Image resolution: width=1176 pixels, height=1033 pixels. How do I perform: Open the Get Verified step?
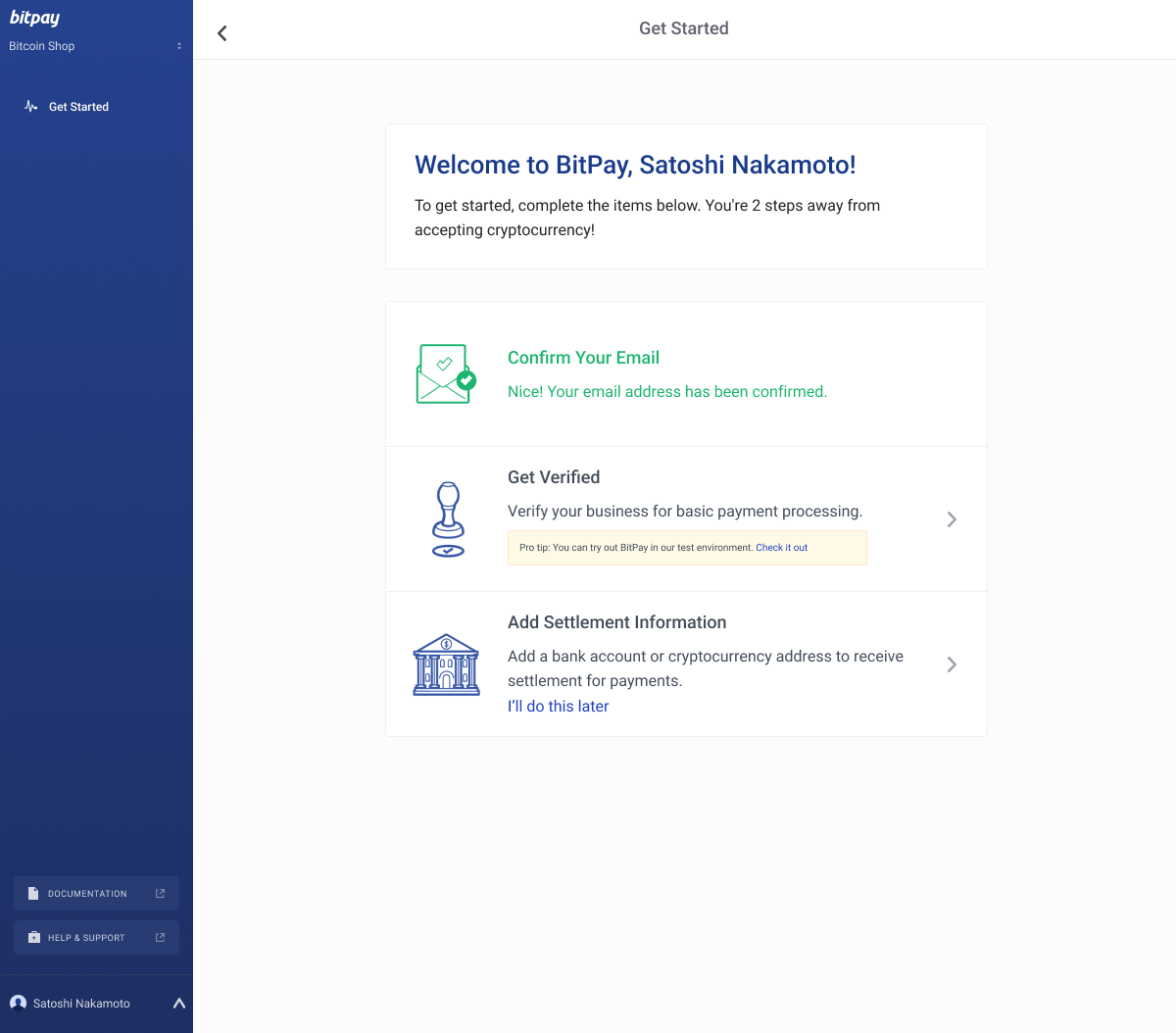pyautogui.click(x=686, y=519)
